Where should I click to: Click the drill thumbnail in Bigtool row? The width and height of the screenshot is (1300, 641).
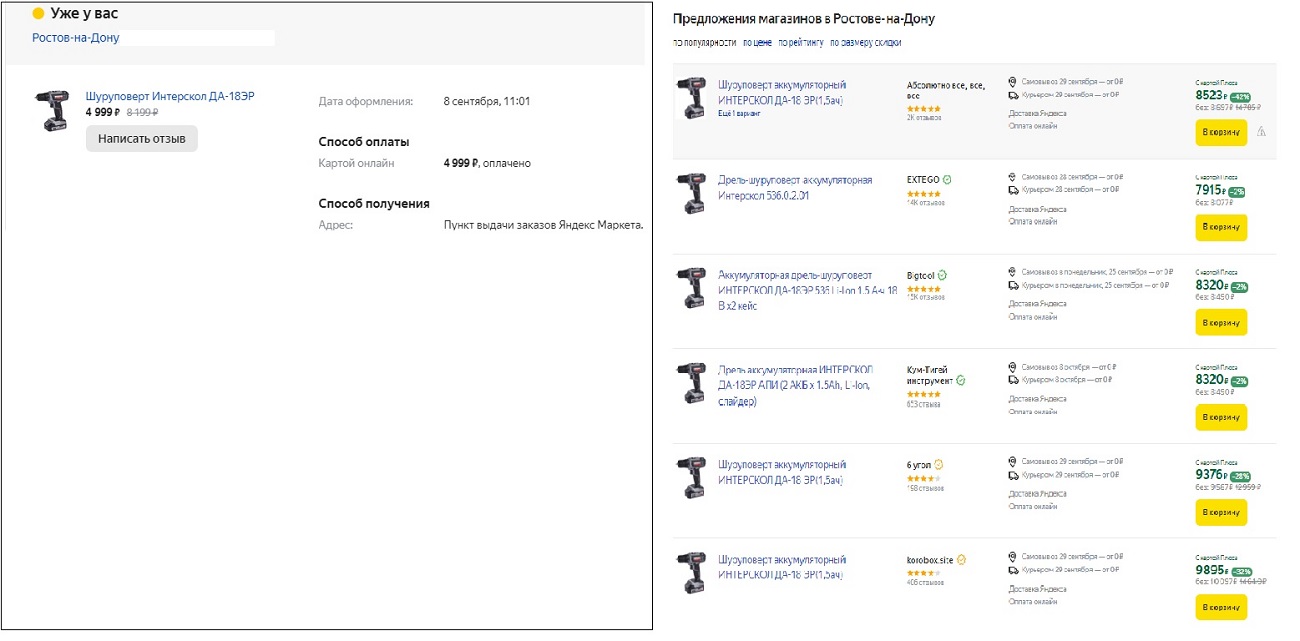(691, 288)
